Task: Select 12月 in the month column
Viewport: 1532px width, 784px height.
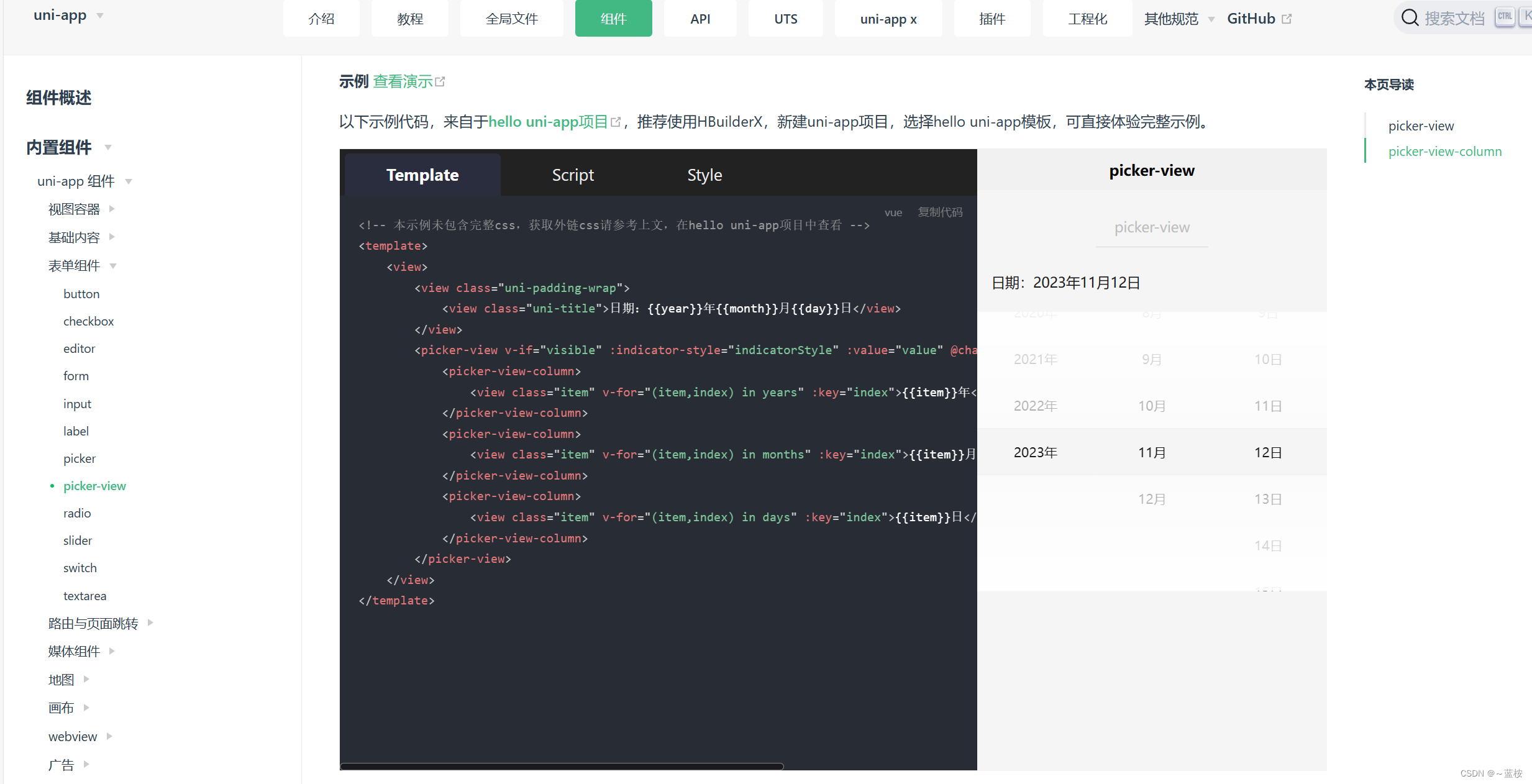Action: click(1152, 499)
